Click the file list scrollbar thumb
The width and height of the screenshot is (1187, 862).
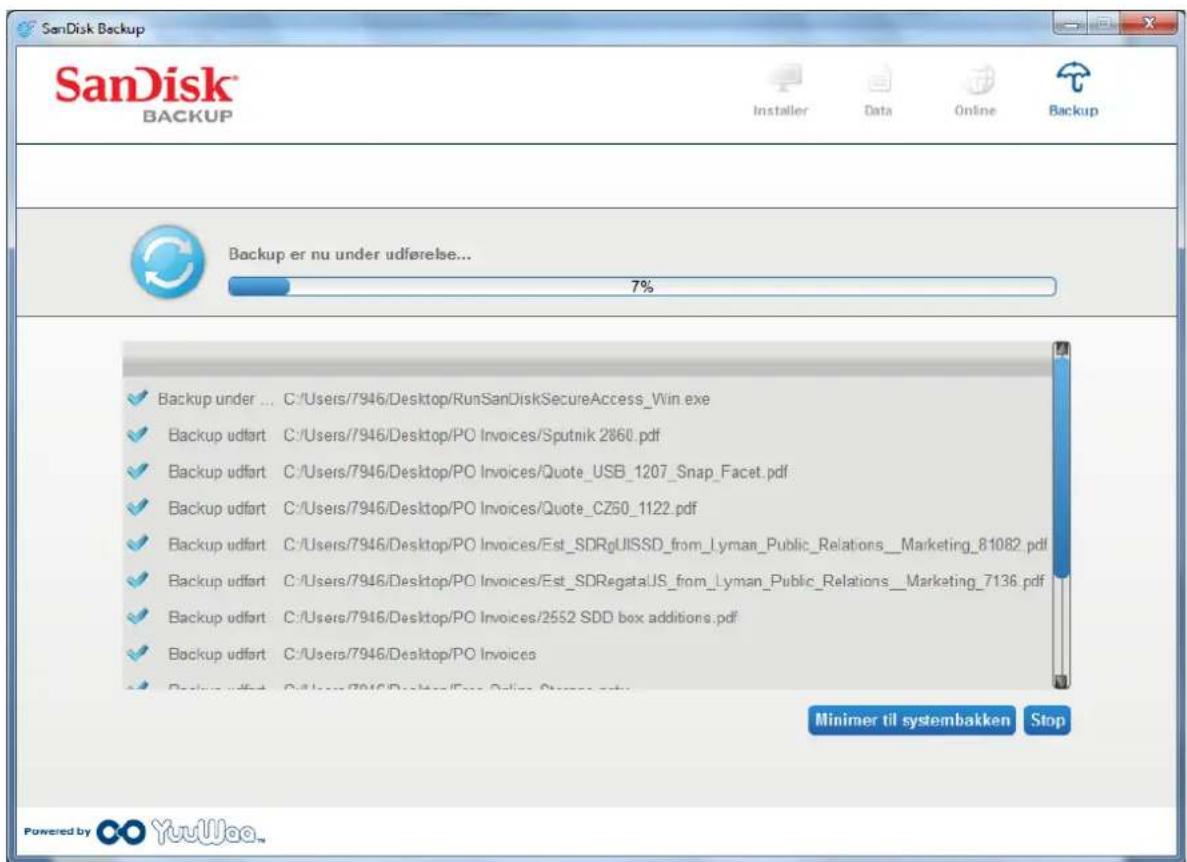pos(1061,467)
